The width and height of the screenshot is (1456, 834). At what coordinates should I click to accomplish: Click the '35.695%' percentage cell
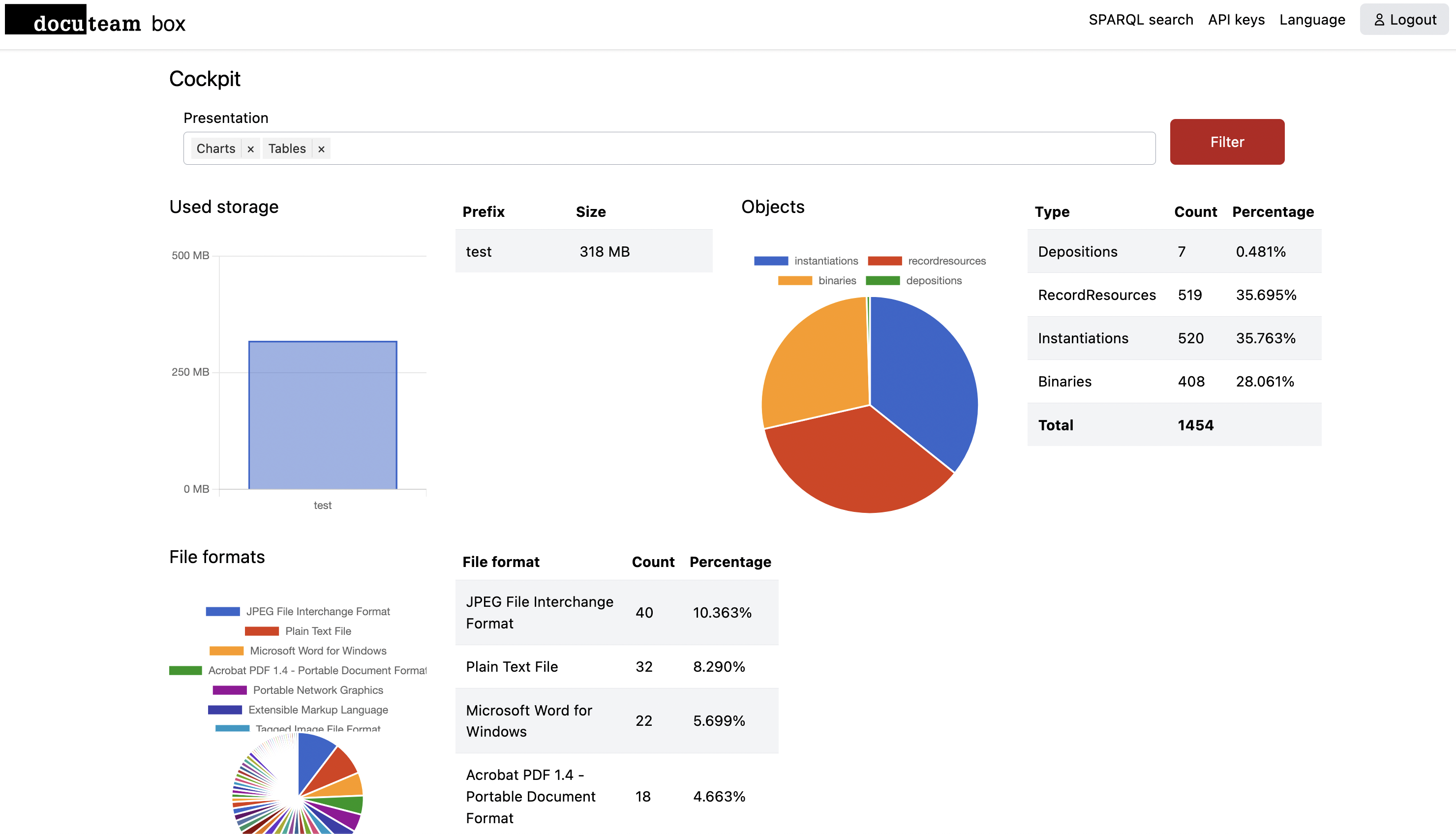pyautogui.click(x=1266, y=296)
